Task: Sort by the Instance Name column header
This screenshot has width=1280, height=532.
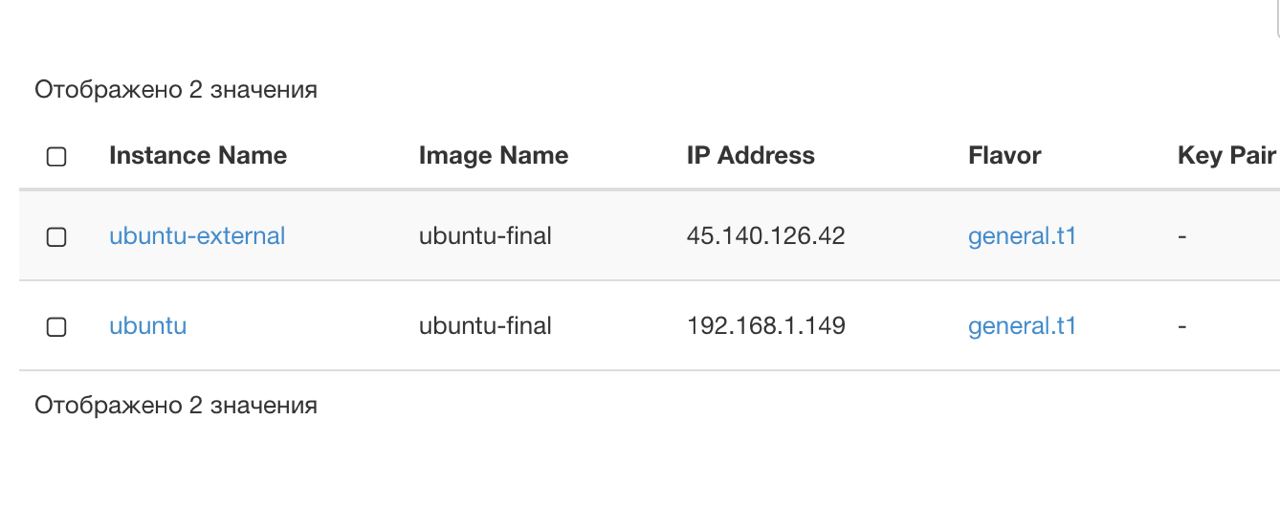Action: pyautogui.click(x=198, y=156)
